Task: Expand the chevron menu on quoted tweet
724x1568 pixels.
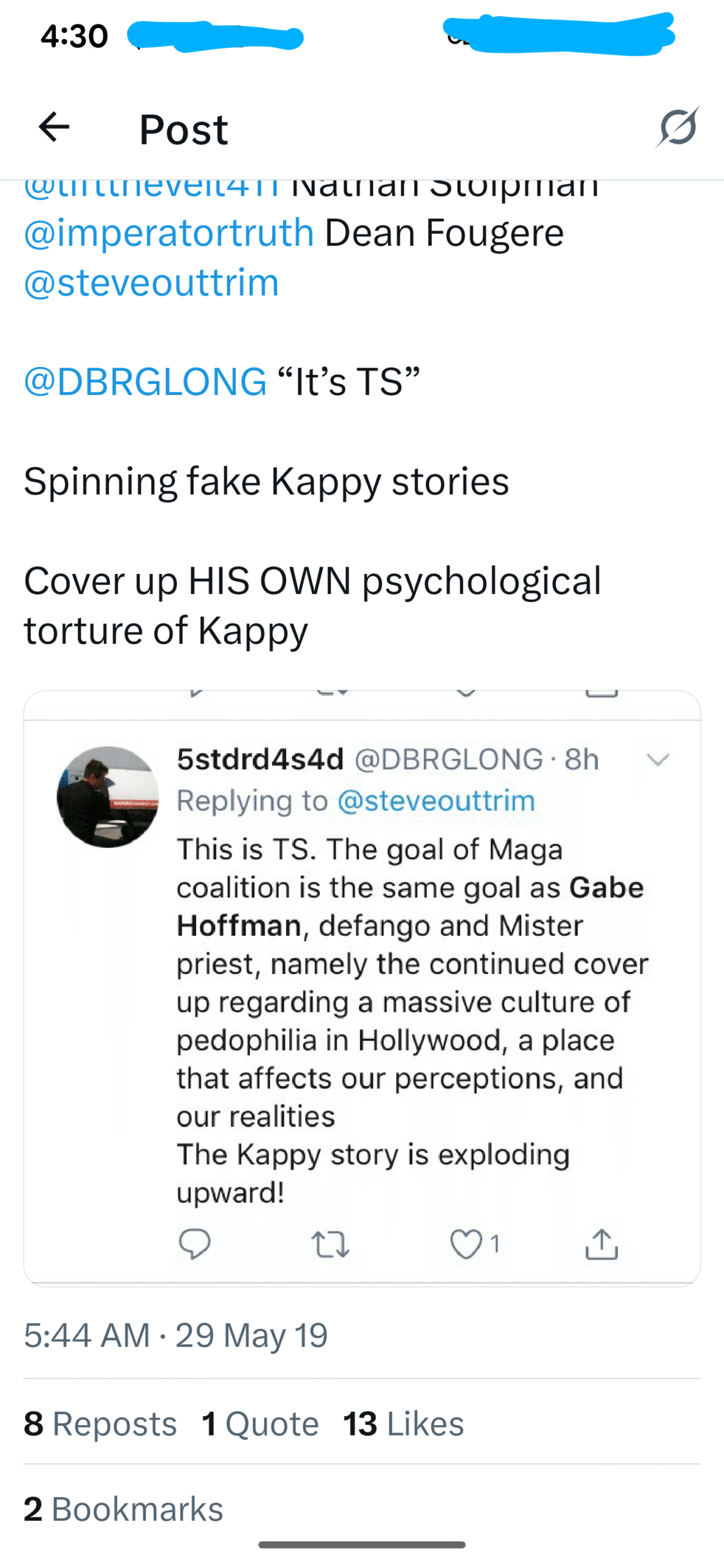Action: click(658, 759)
